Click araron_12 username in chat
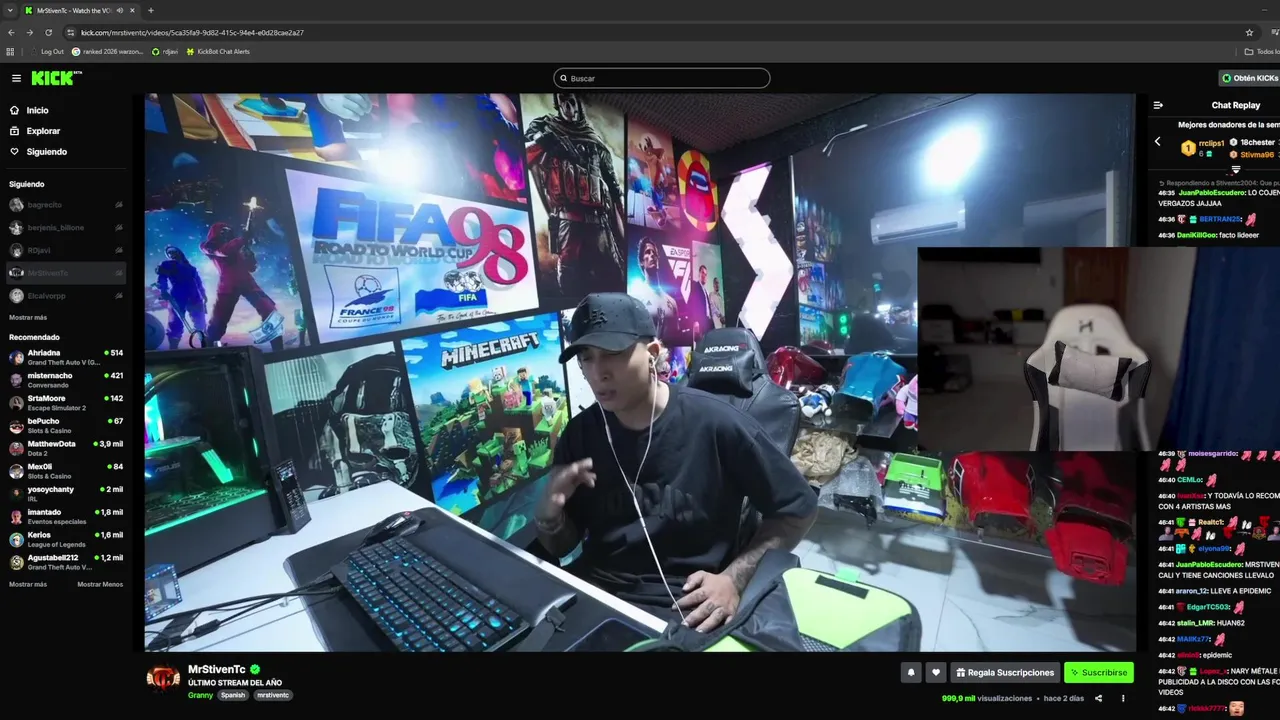Screen dimensions: 1280x720 click(x=1193, y=591)
